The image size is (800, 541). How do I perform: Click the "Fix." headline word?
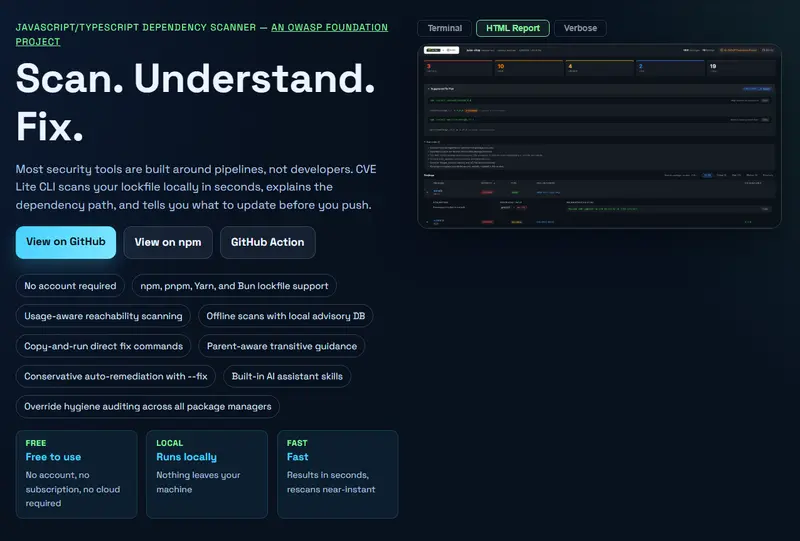49,127
